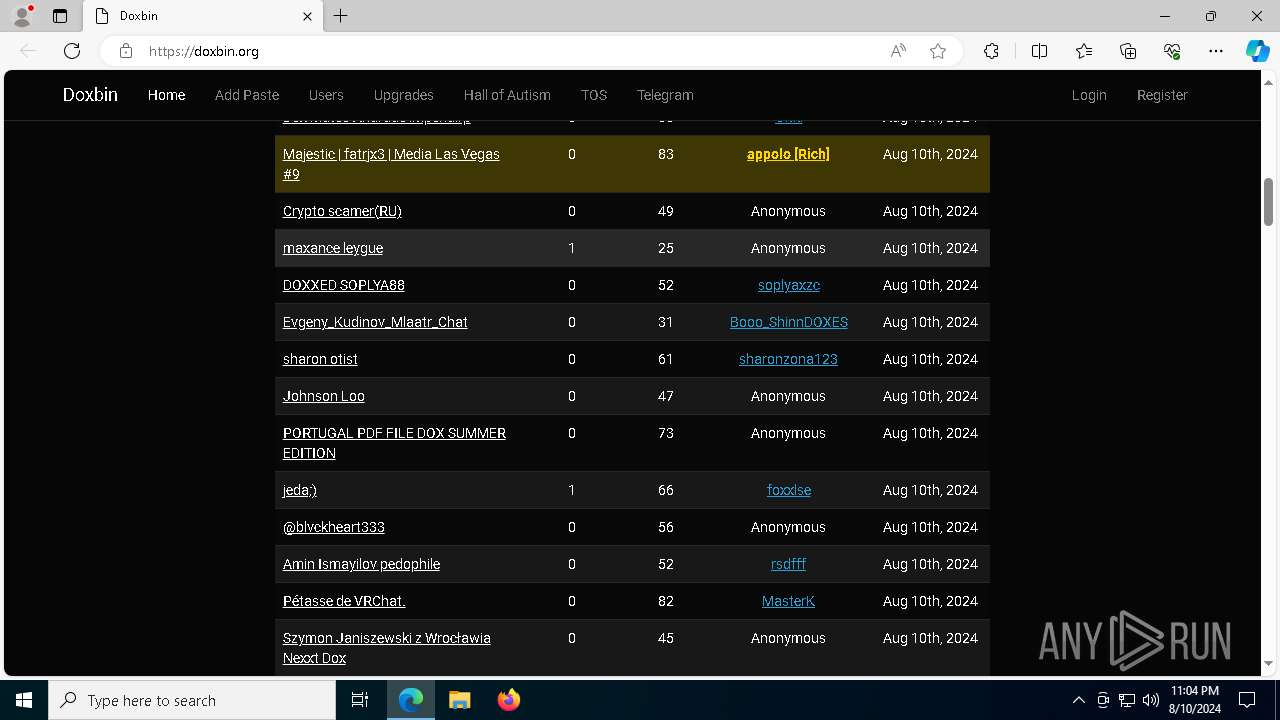
Task: Open the Home nav item
Action: (x=166, y=95)
